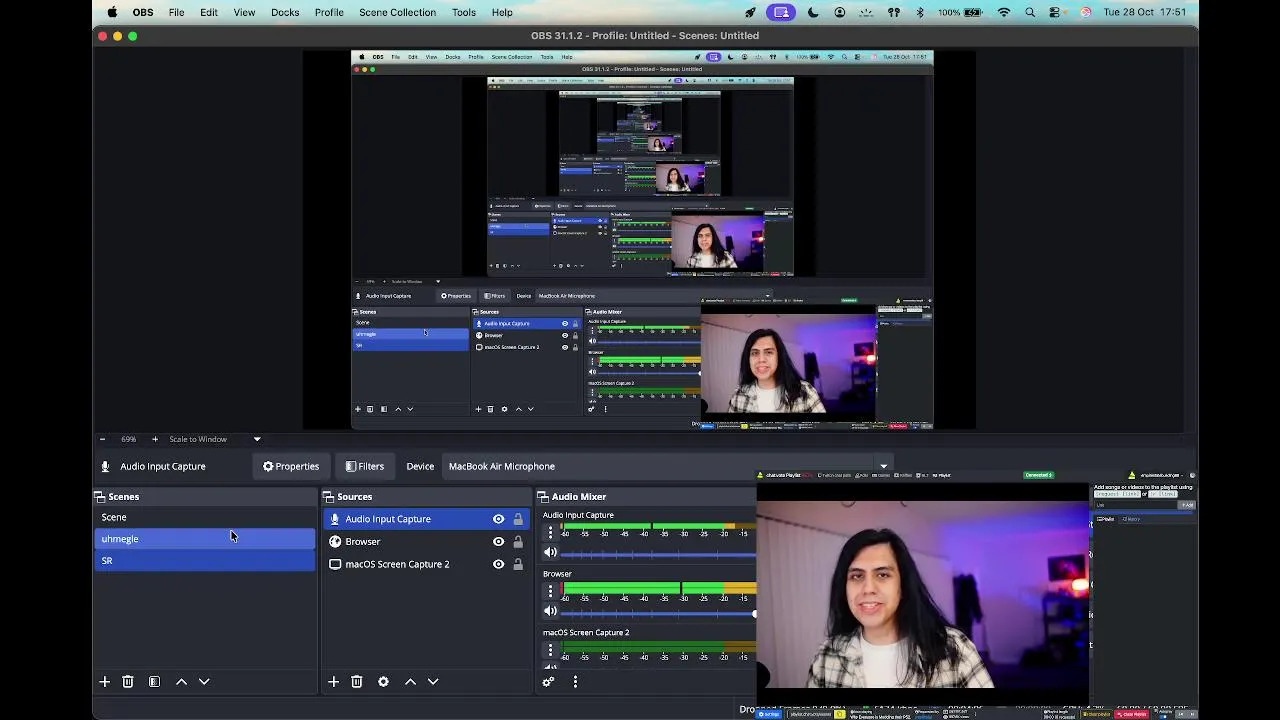This screenshot has height=720, width=1280.
Task: Open macOS Spotlight search icon
Action: 1030,12
